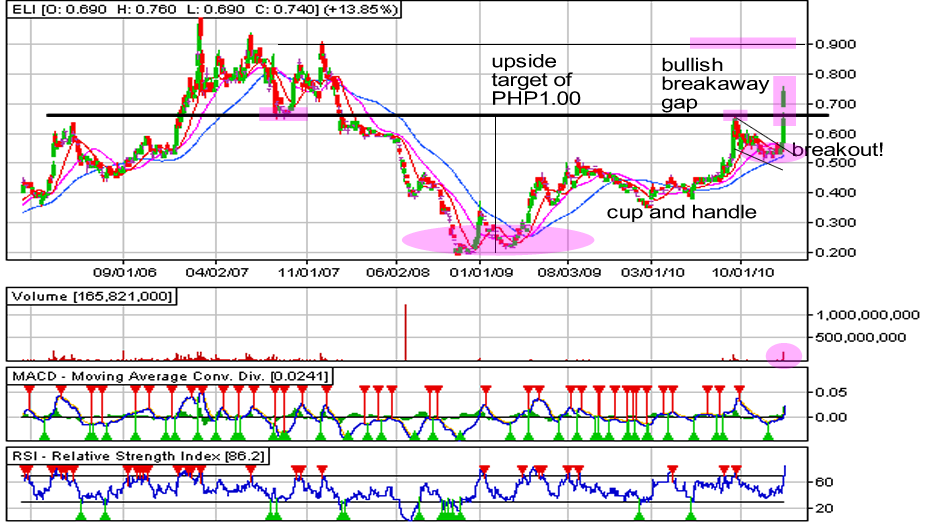Select the 'bullish breakaway gap' annotation text
The image size is (925, 525).
[x=715, y=83]
